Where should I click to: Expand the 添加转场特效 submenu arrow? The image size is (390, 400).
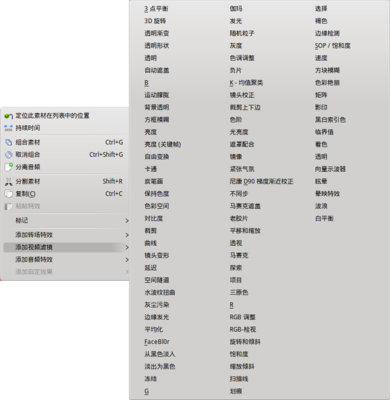point(127,235)
